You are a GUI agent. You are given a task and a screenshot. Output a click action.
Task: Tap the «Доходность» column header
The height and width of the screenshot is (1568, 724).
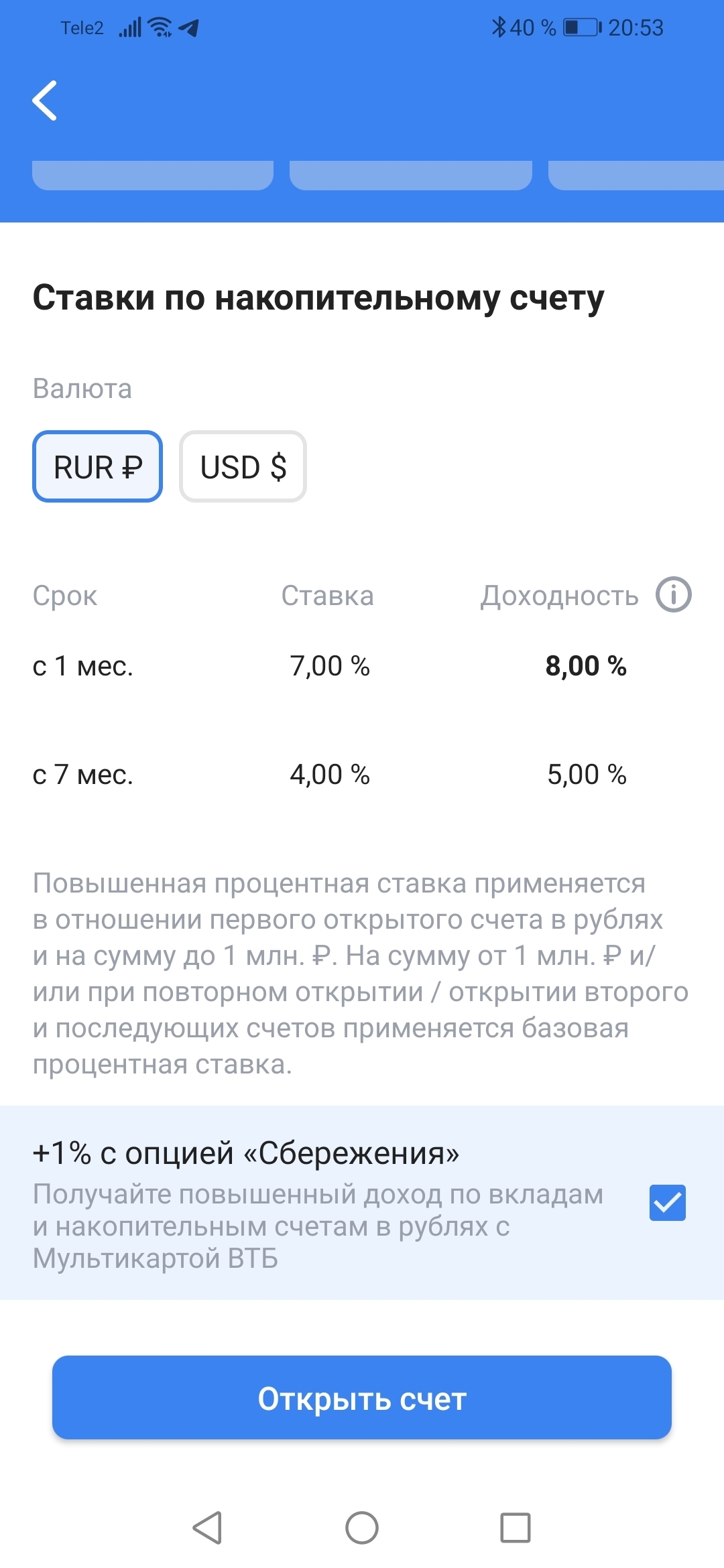click(x=559, y=596)
